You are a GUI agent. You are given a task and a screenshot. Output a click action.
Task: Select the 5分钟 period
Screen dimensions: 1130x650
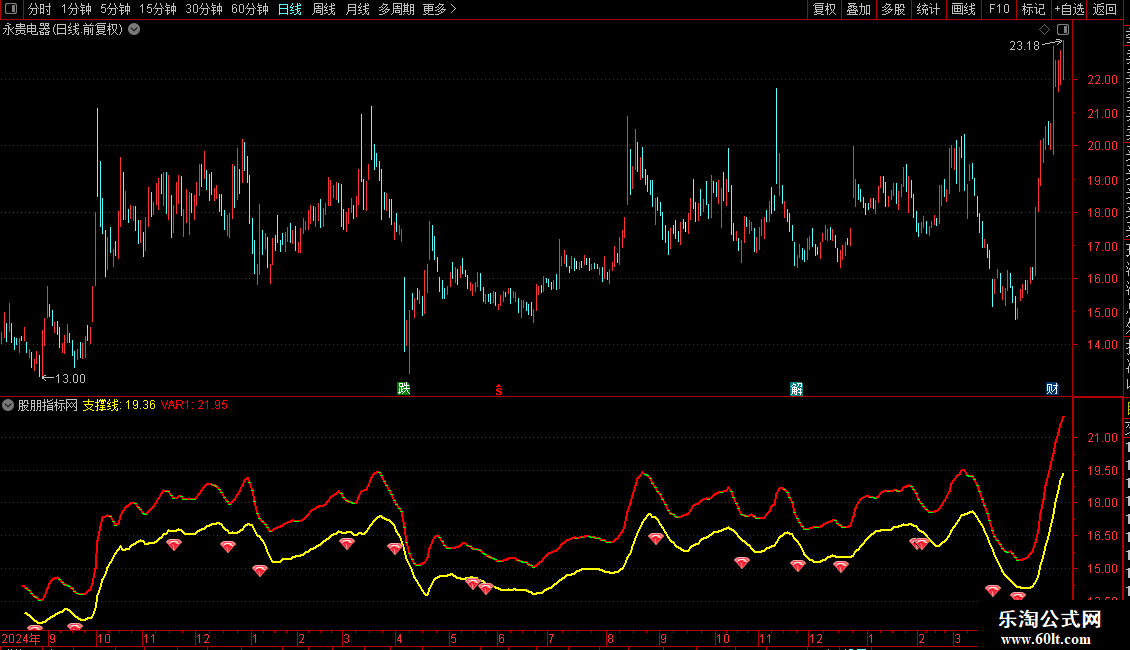[x=115, y=9]
